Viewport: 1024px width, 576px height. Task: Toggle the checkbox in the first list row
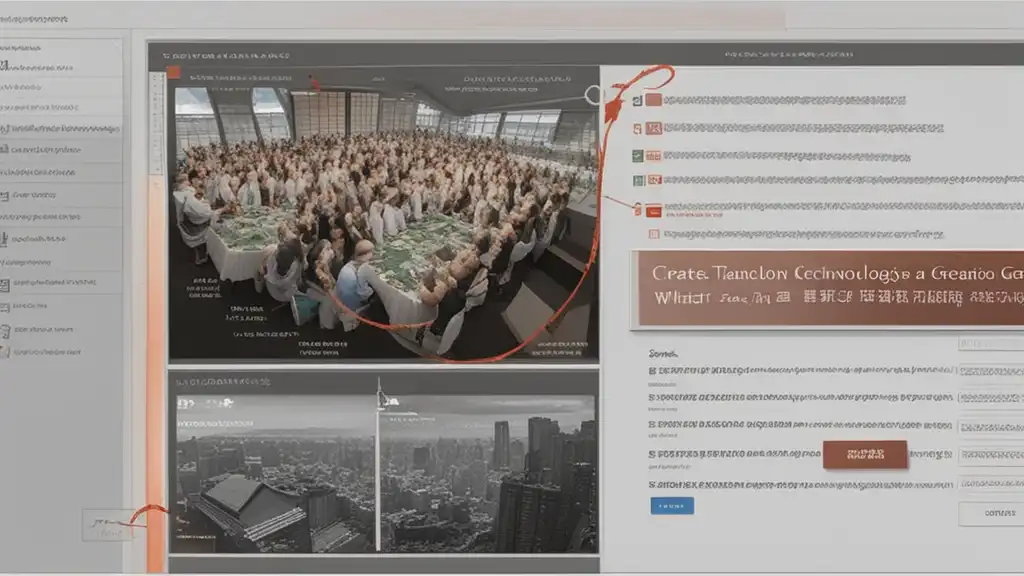point(636,100)
